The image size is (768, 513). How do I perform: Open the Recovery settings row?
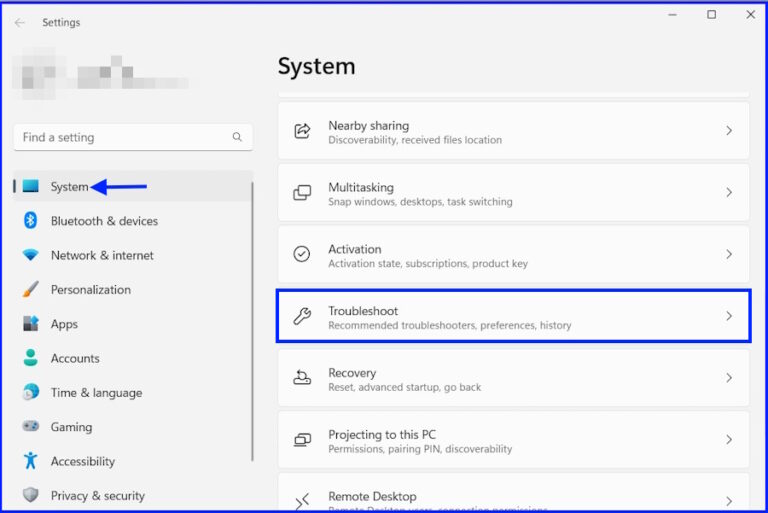(x=513, y=378)
